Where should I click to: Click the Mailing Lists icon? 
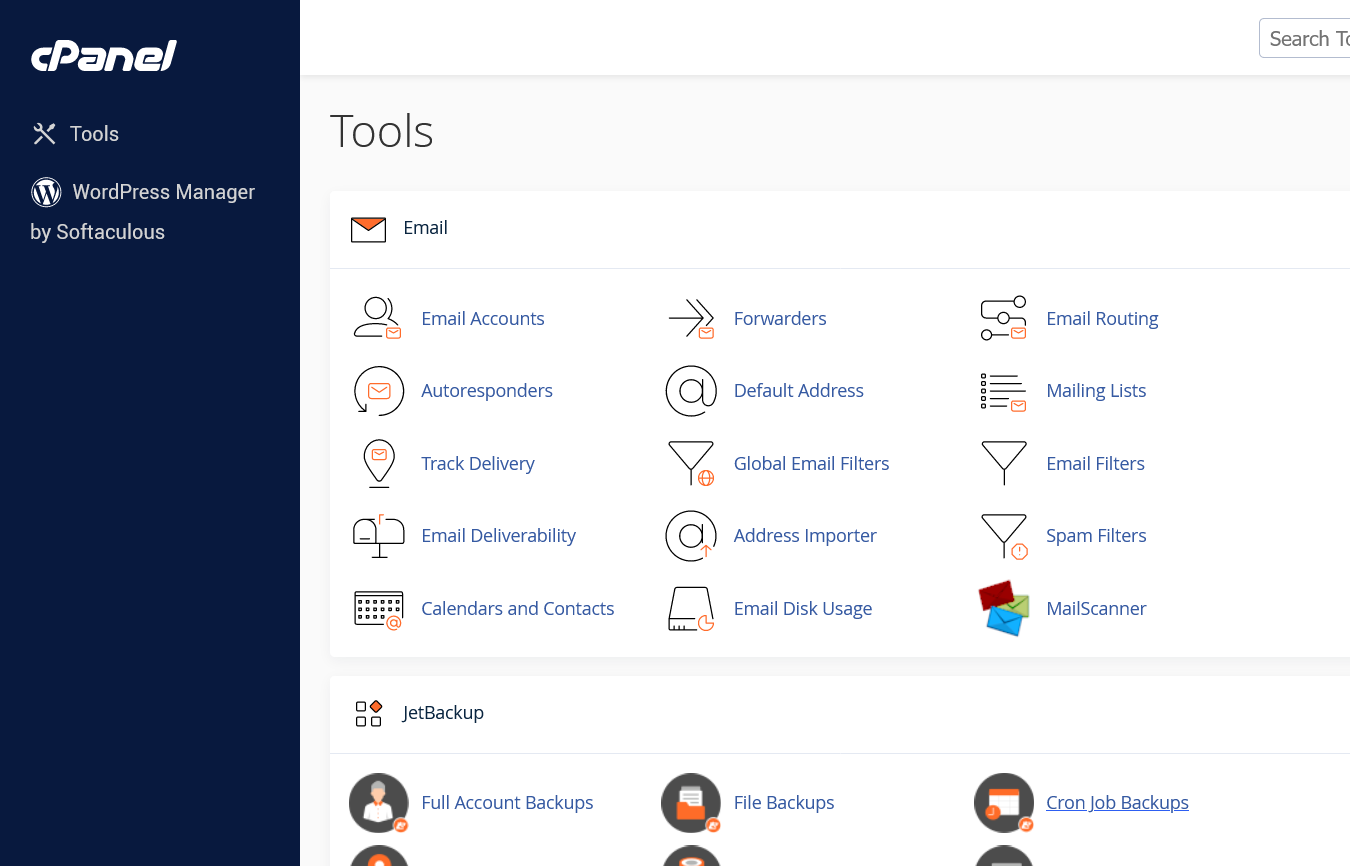(x=1004, y=390)
